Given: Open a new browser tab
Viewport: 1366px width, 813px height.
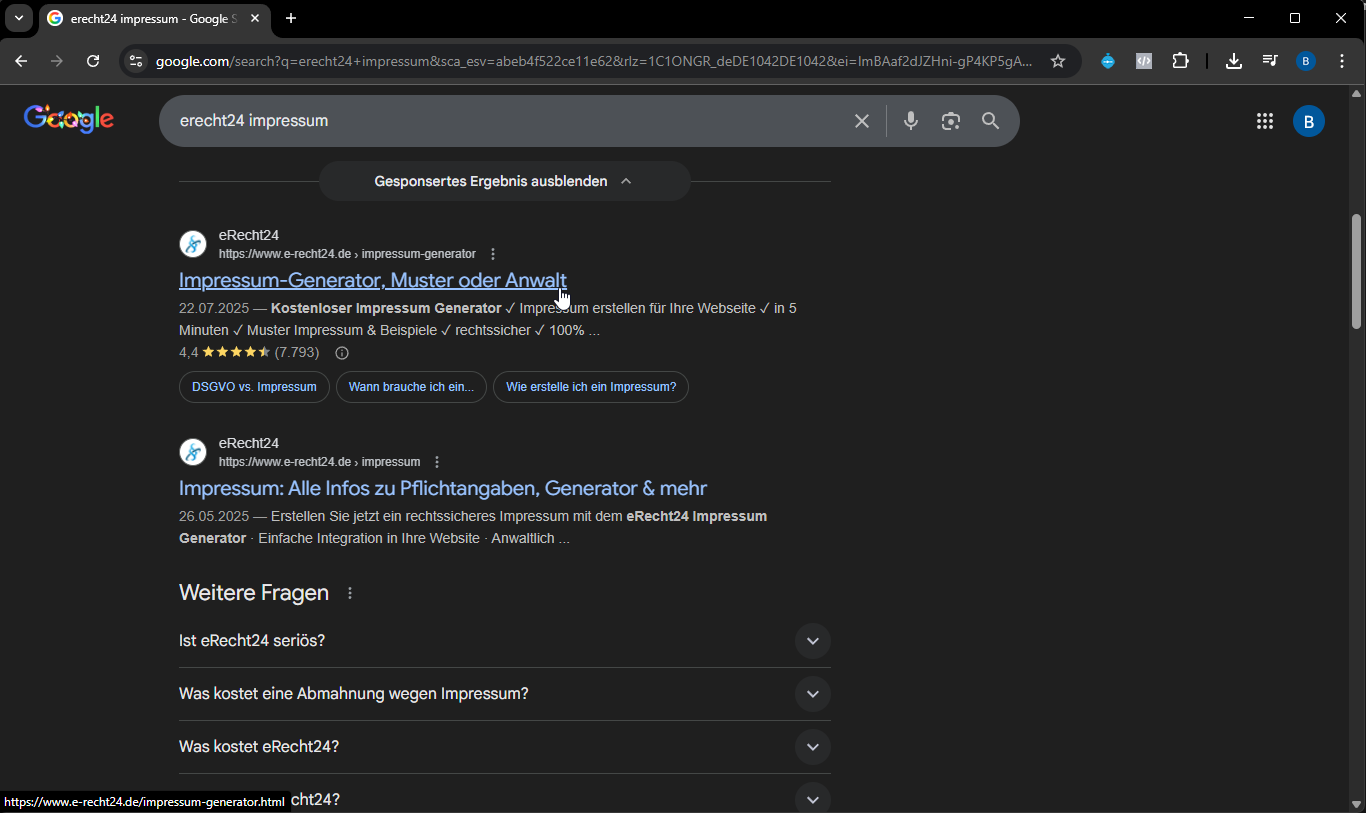Looking at the screenshot, I should pos(291,18).
